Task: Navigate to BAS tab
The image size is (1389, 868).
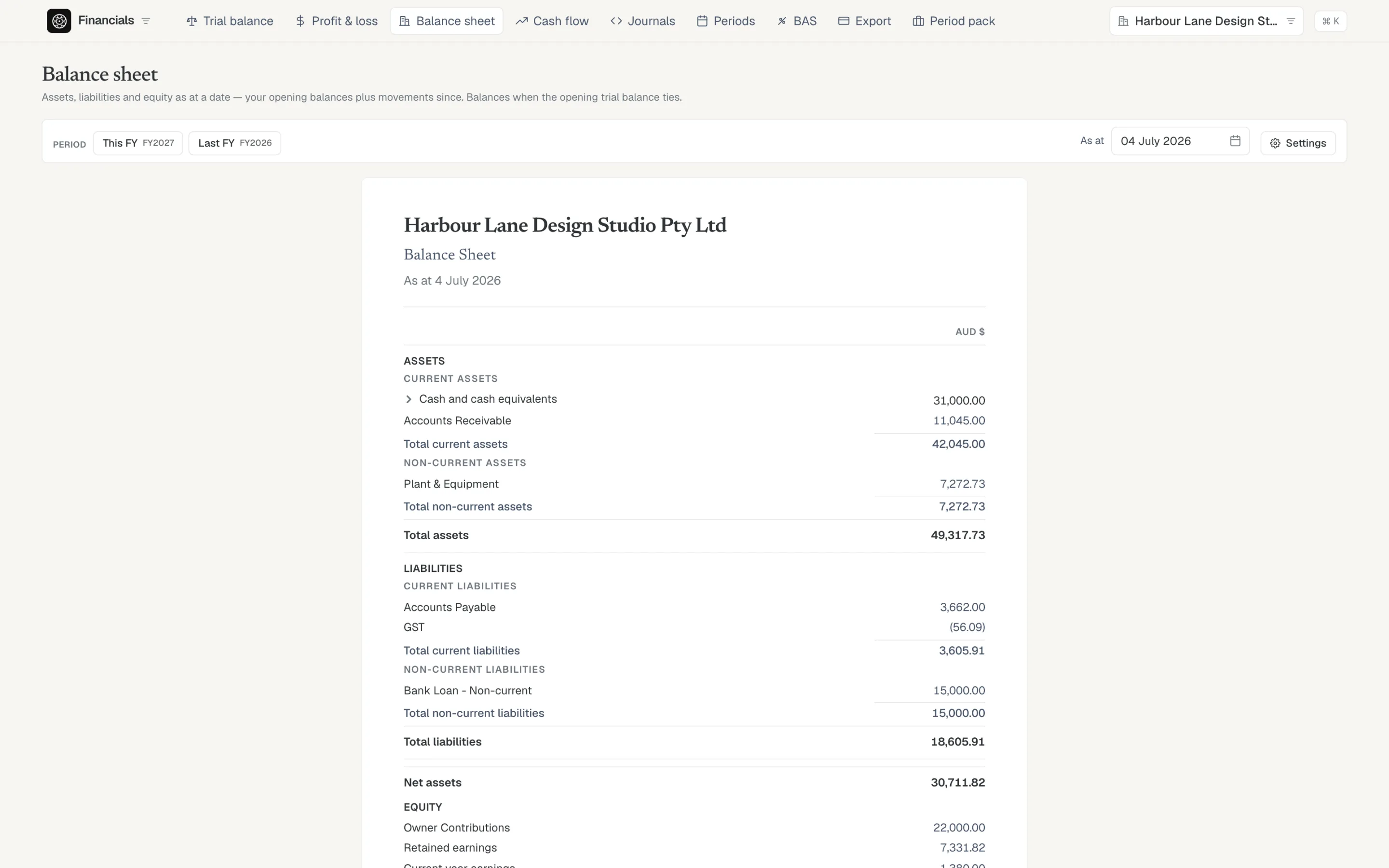Action: coord(797,21)
